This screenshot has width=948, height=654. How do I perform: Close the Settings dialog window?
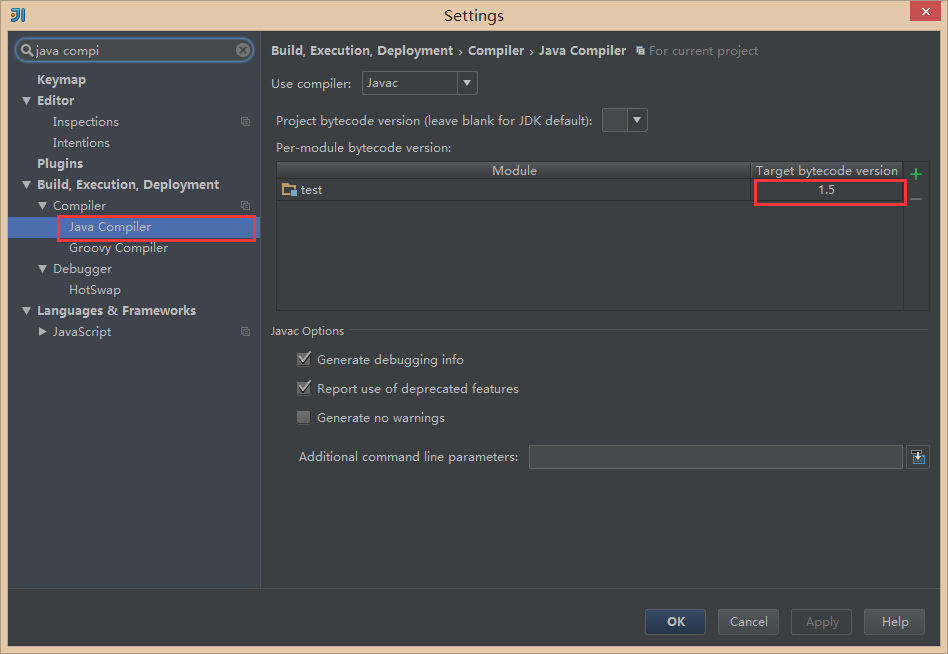tap(926, 11)
